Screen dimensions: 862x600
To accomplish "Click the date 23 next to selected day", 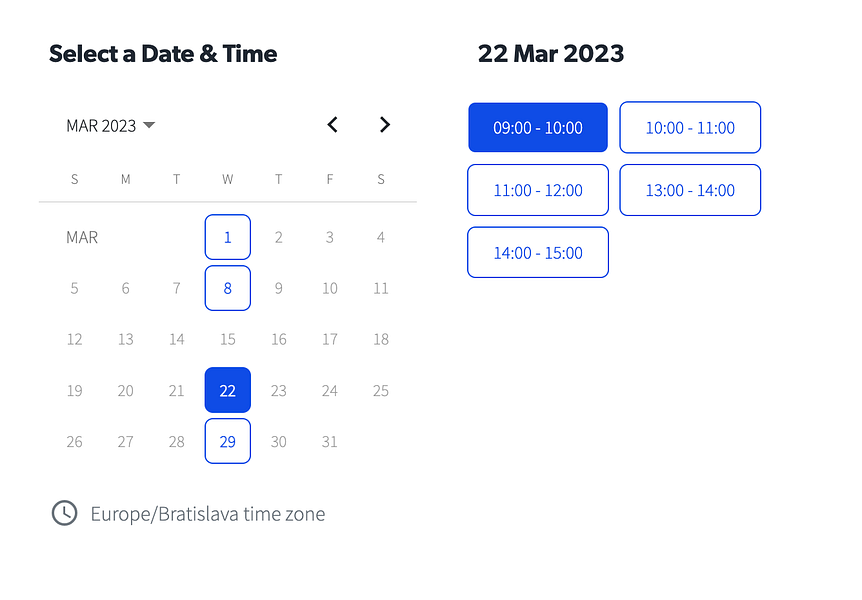I will pos(279,390).
